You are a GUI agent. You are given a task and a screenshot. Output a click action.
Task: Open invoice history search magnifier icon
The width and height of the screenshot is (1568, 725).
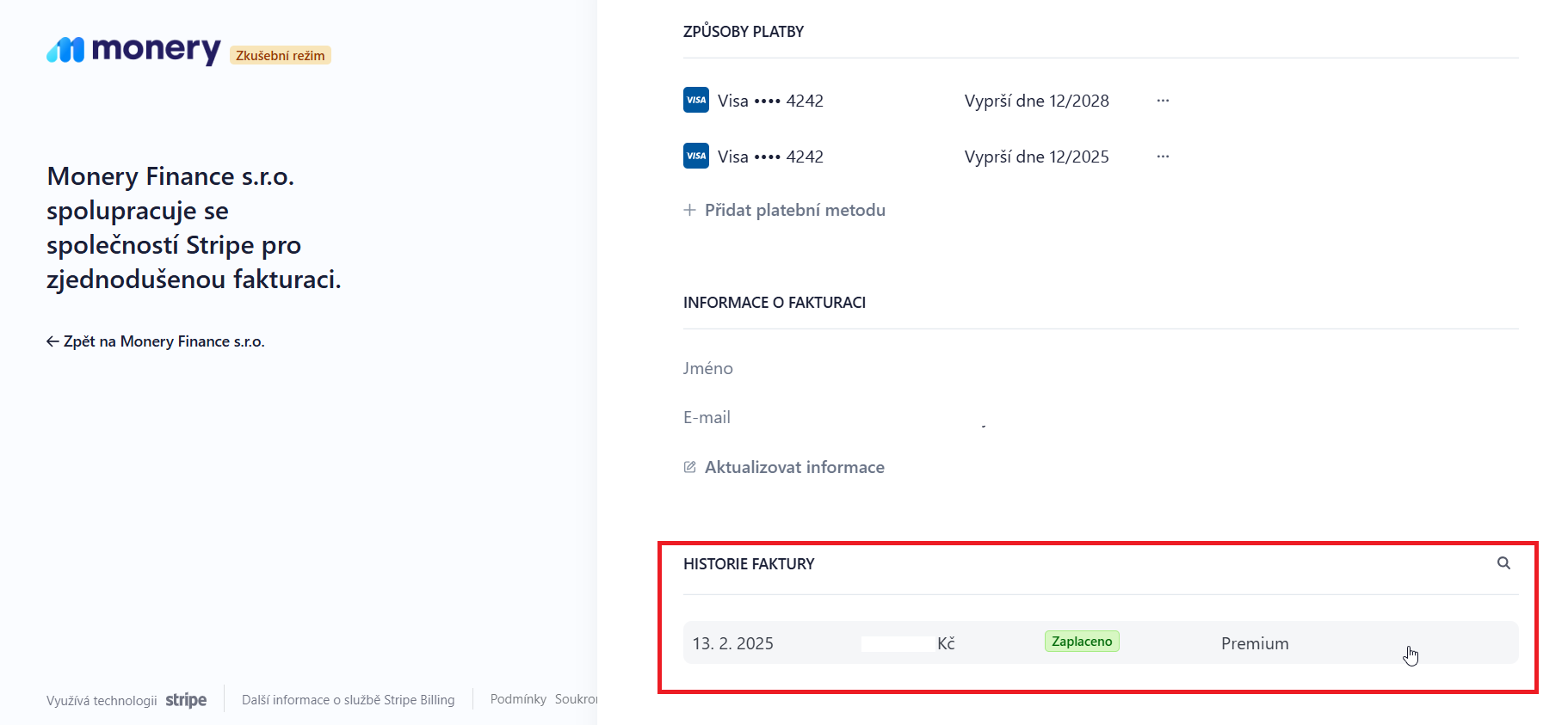(x=1503, y=563)
